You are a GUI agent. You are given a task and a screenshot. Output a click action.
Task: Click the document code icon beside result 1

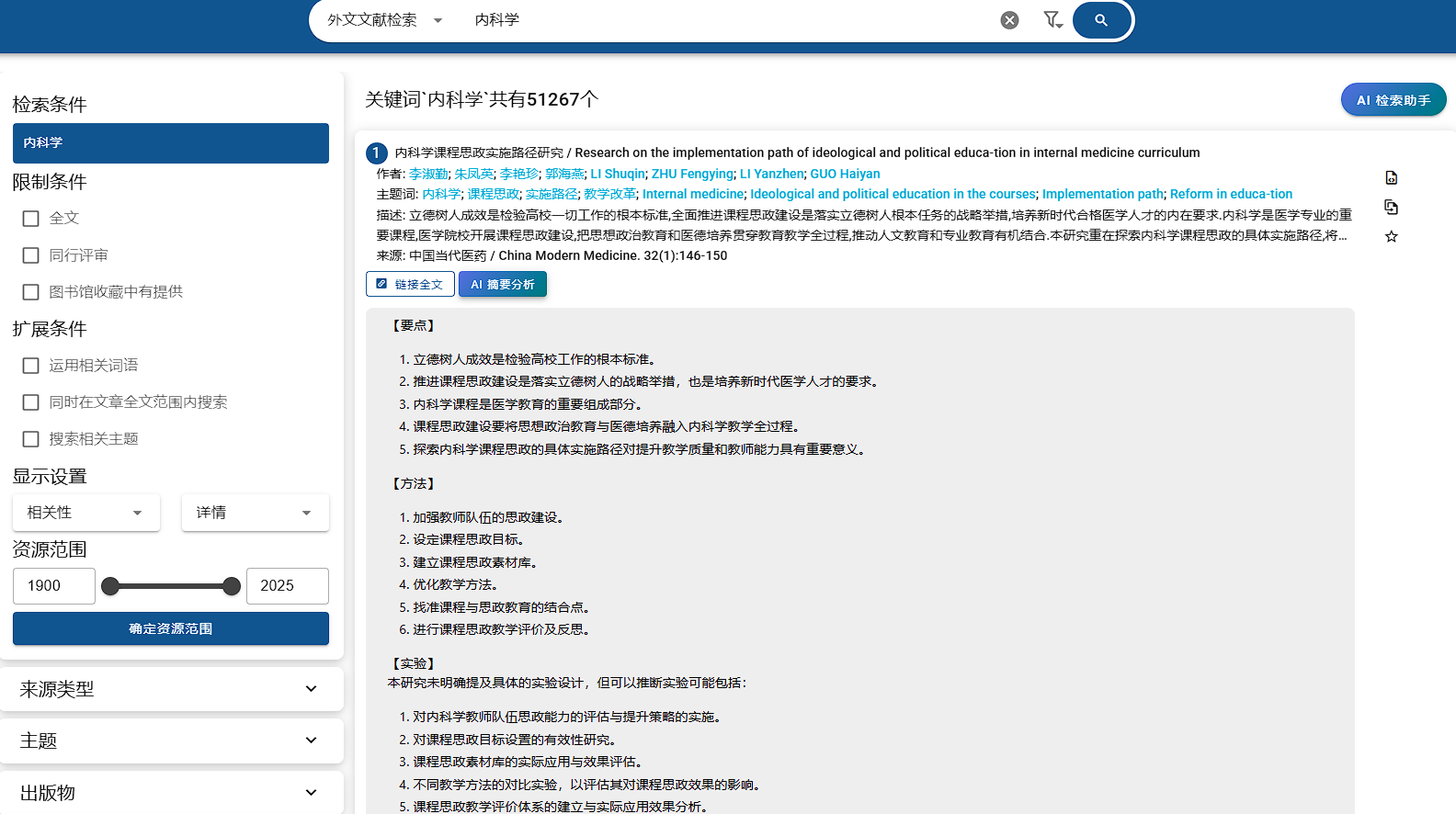point(1391,177)
